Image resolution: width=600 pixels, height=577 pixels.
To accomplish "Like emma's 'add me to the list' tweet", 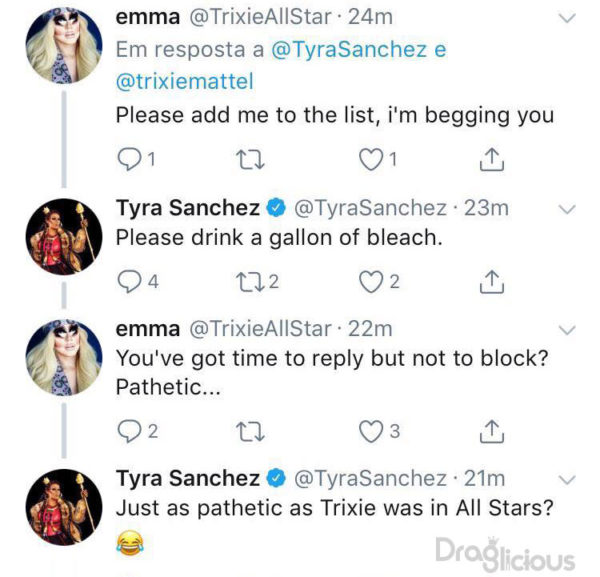I will pyautogui.click(x=370, y=159).
